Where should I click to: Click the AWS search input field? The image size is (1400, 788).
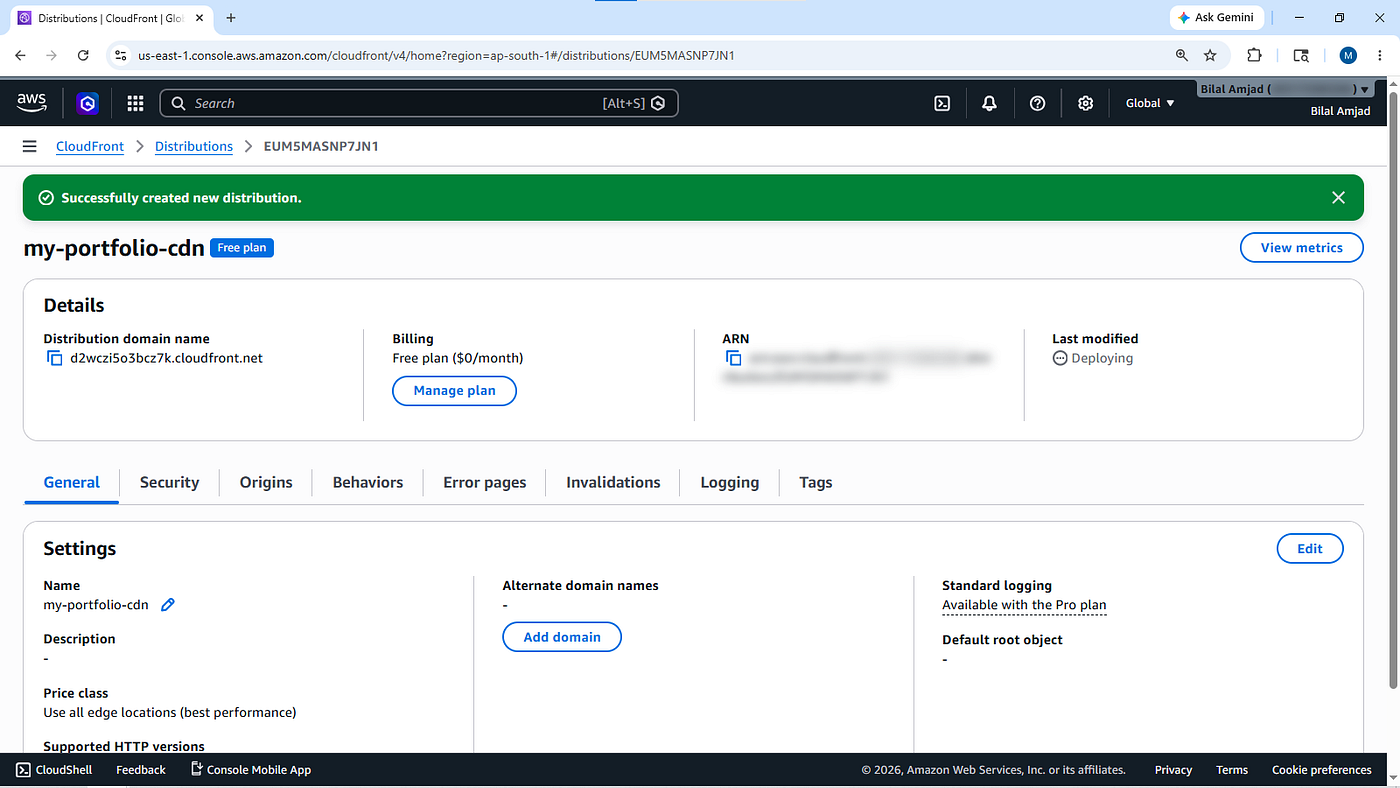point(419,103)
